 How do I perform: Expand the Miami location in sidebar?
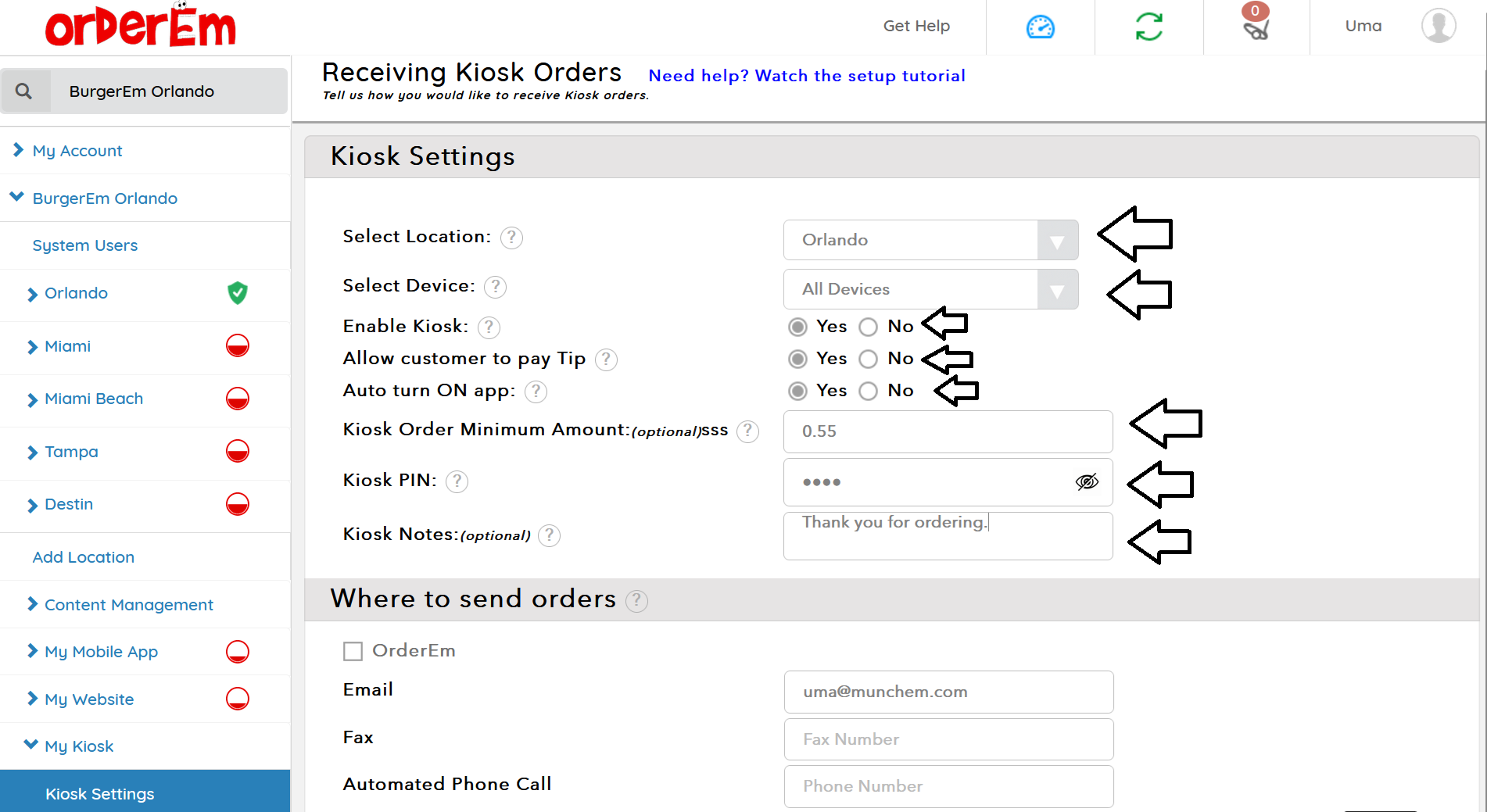pos(67,346)
